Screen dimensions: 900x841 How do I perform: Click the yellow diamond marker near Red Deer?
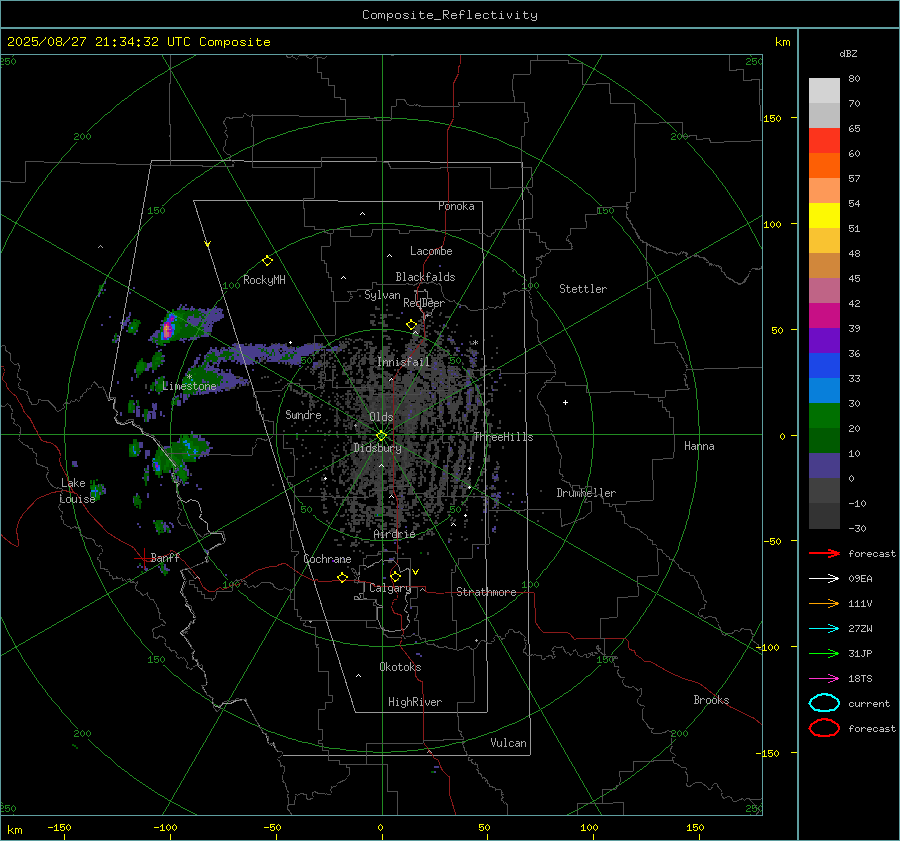pos(412,325)
